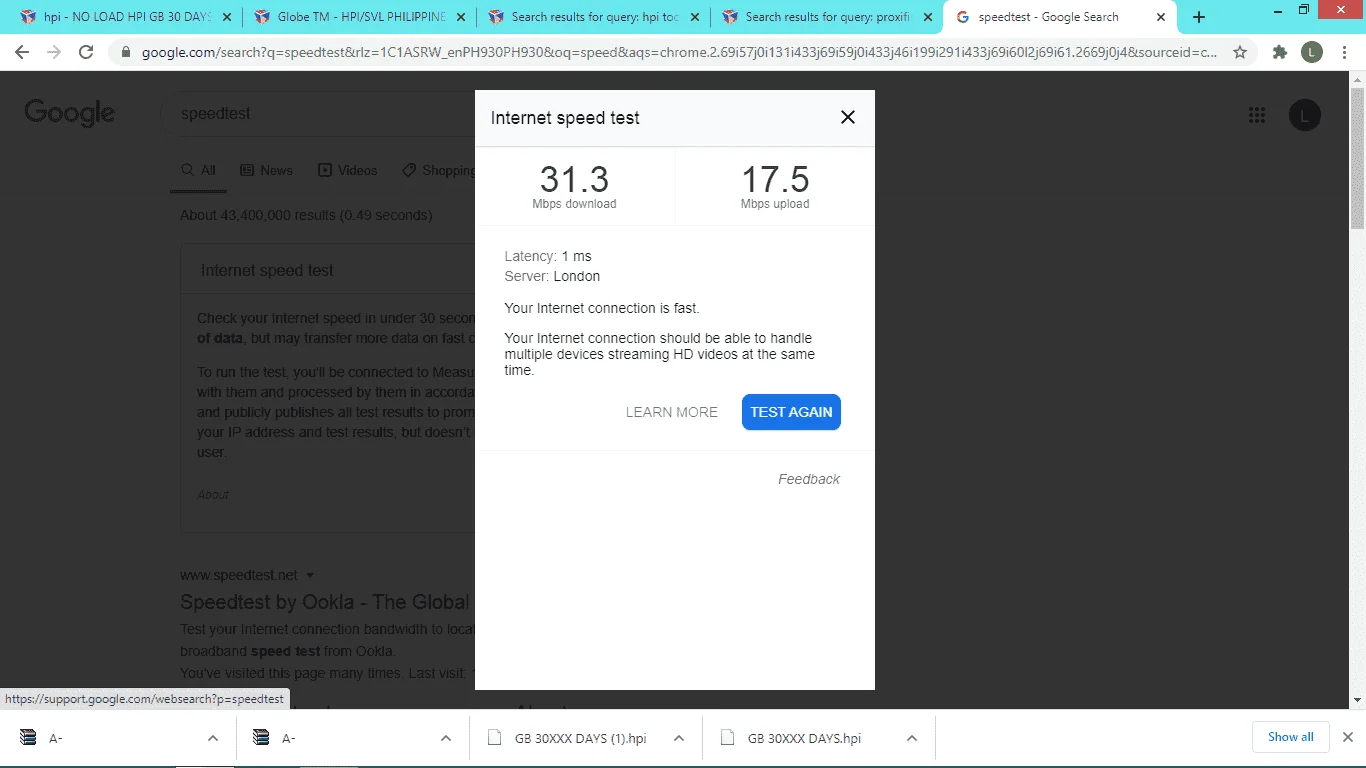Expand www.speedtest.net result dropdown arrow

tap(310, 575)
